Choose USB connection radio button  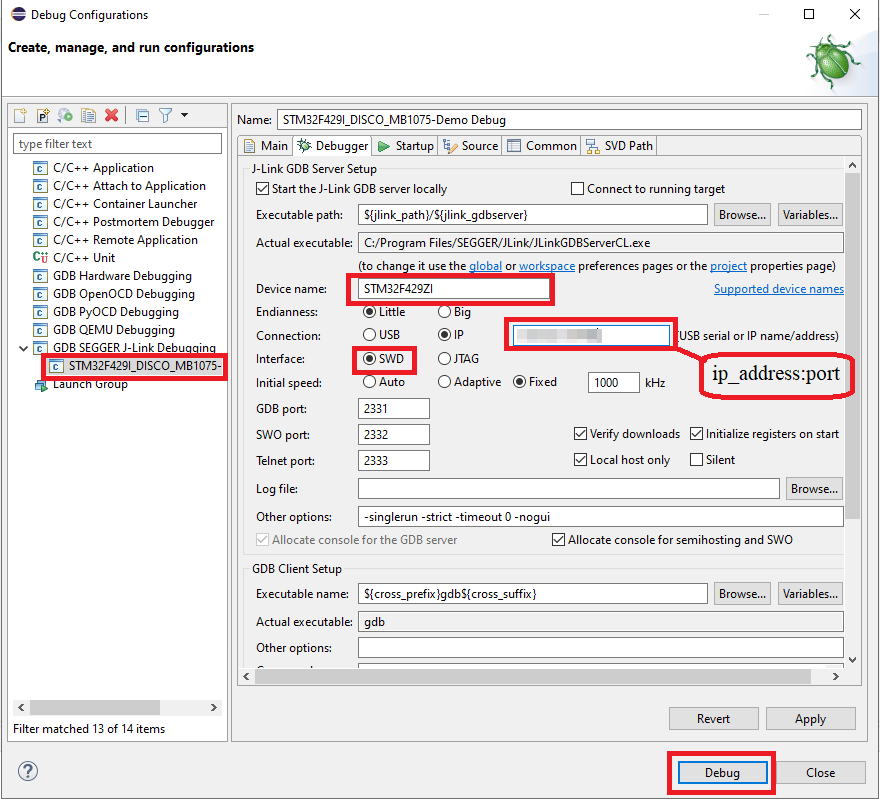[x=370, y=335]
